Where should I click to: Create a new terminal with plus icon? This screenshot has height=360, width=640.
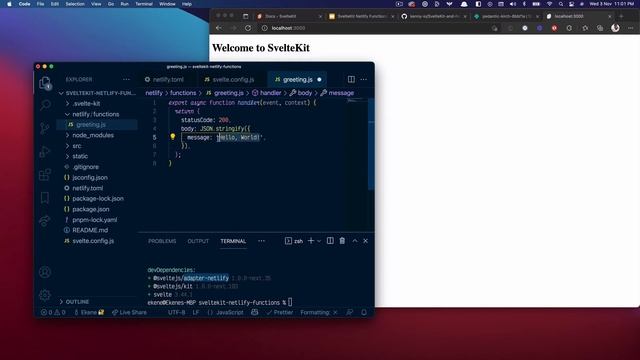311,241
